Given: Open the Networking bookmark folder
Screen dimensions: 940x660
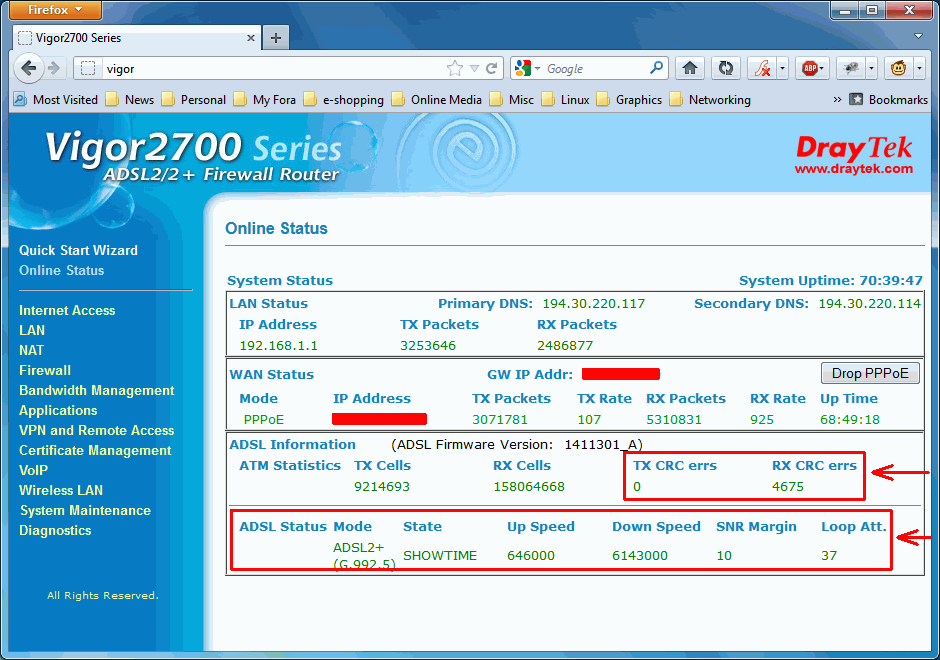Looking at the screenshot, I should tap(710, 100).
